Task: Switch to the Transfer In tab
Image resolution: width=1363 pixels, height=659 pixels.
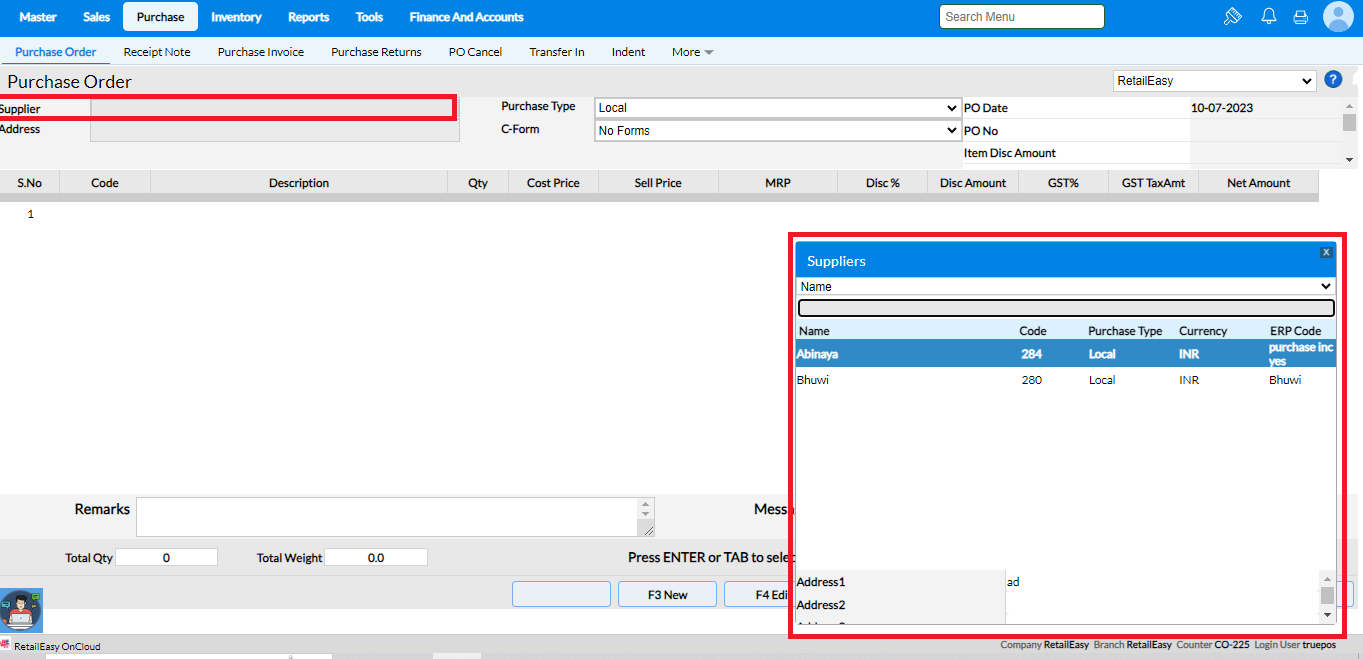Action: [557, 52]
